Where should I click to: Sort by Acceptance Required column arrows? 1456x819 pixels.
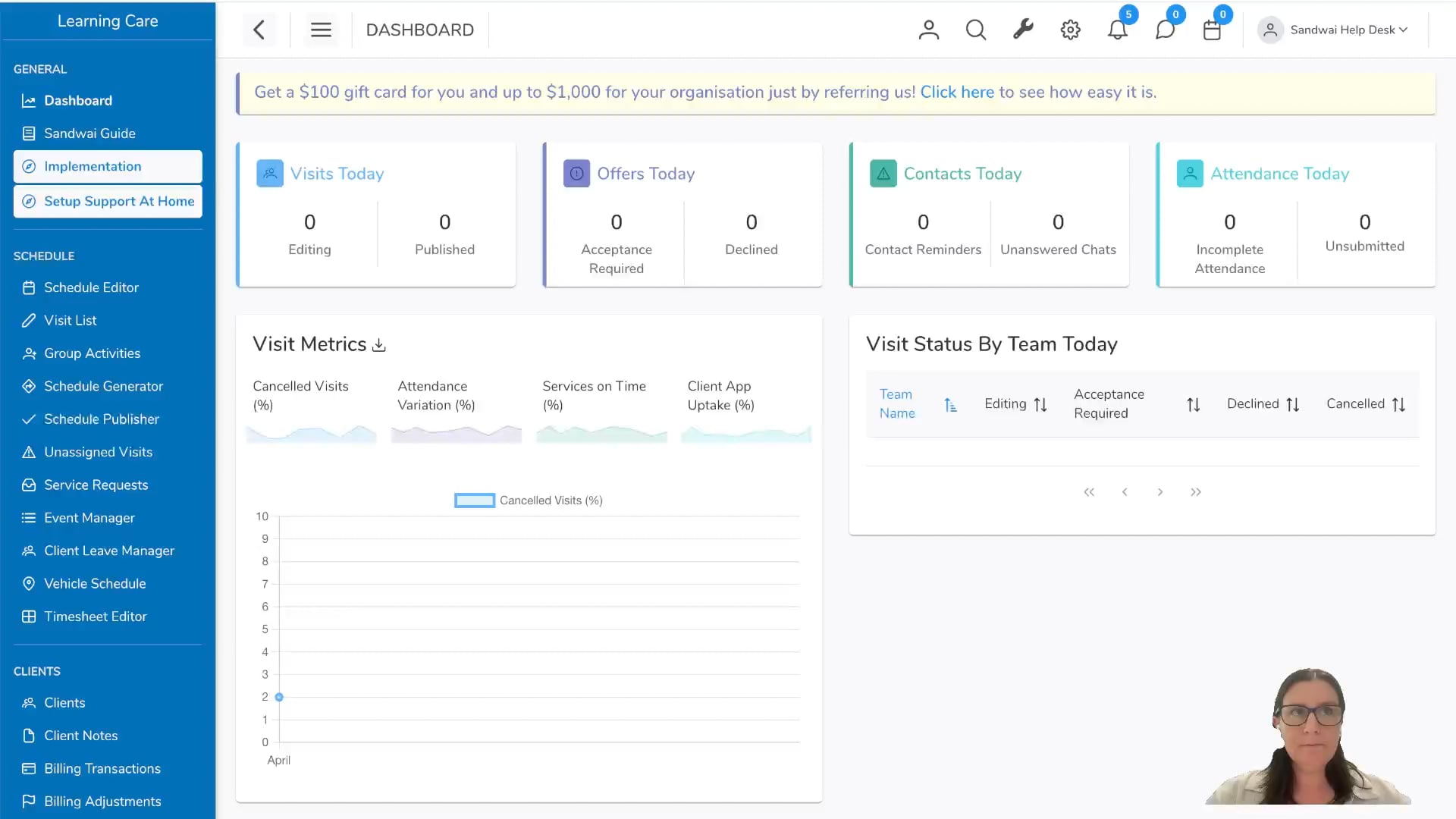point(1194,405)
